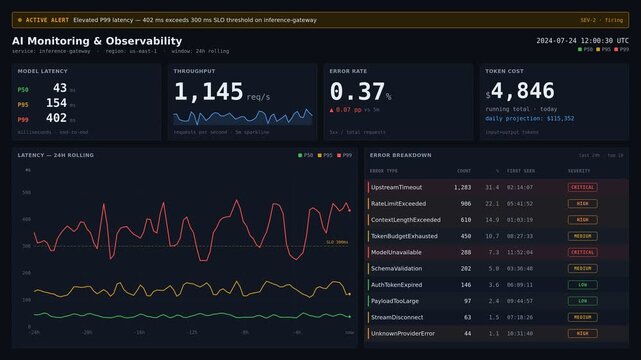
Task: Click the 0.37% error rate value
Action: pyautogui.click(x=360, y=92)
